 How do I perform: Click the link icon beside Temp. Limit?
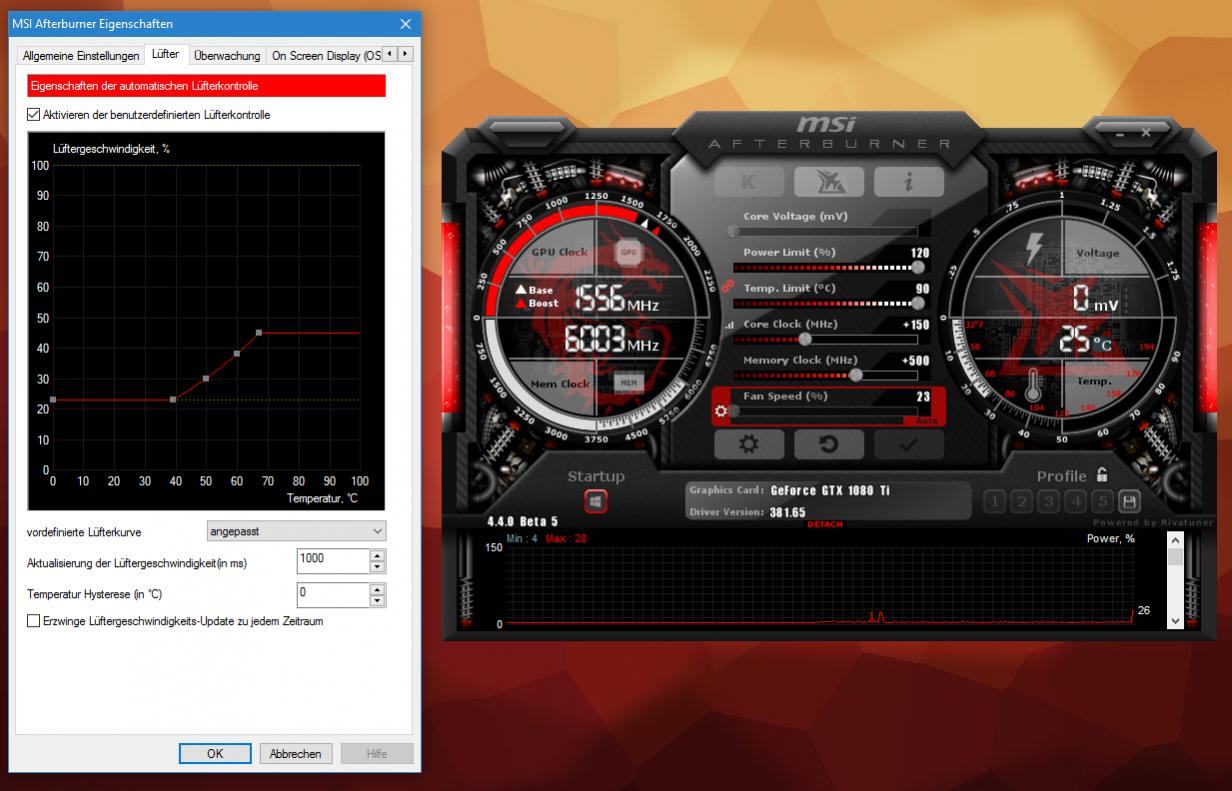tap(727, 288)
